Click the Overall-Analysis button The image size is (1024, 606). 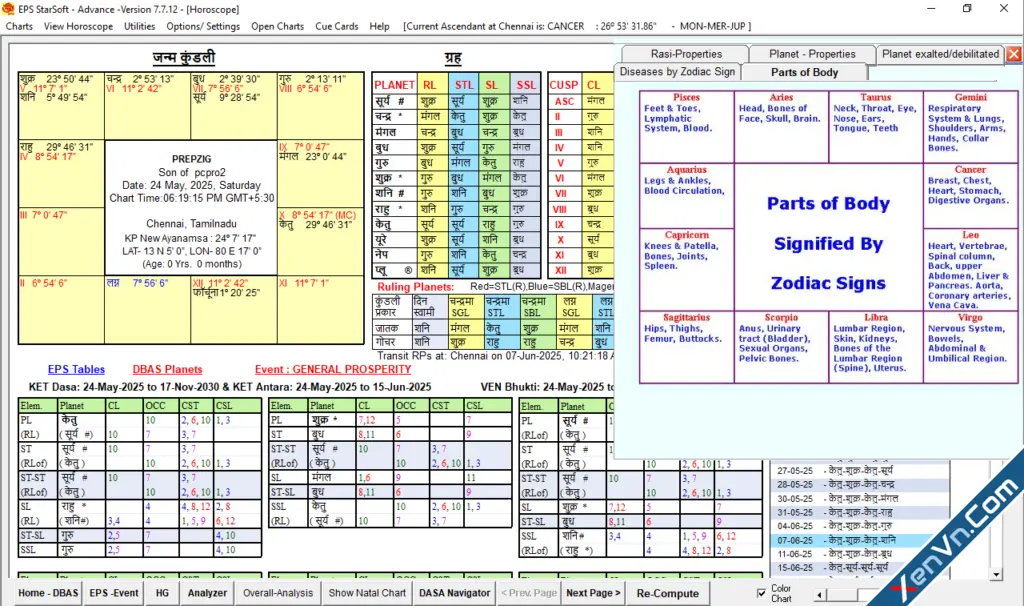click(278, 593)
